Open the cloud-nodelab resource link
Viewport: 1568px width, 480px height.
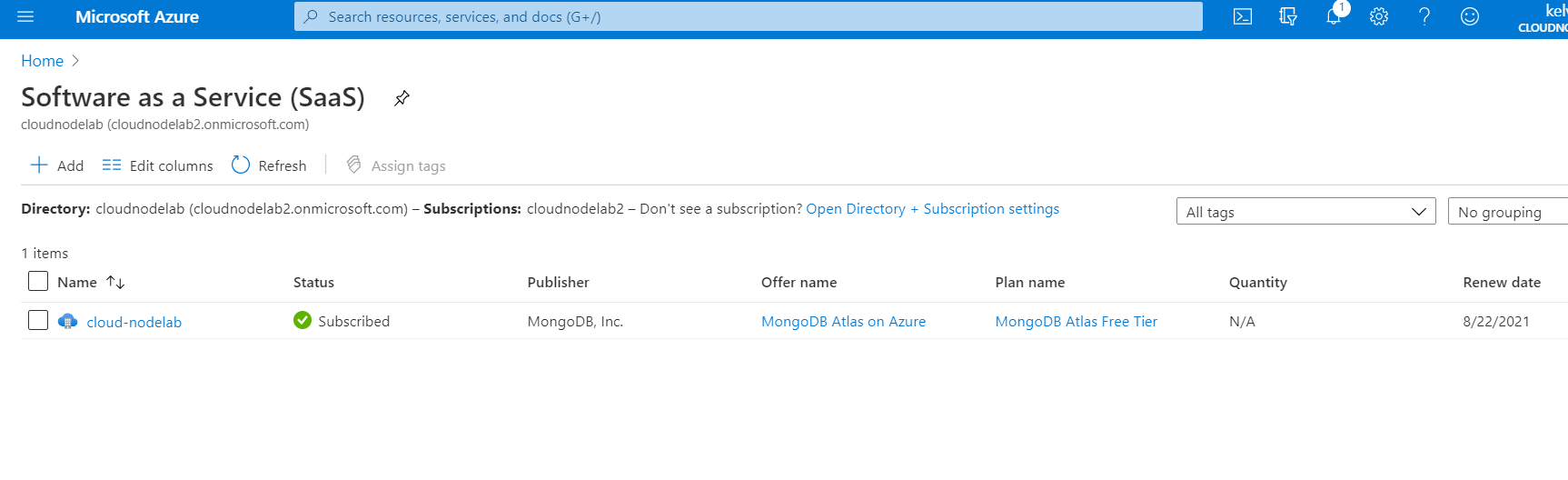(134, 322)
